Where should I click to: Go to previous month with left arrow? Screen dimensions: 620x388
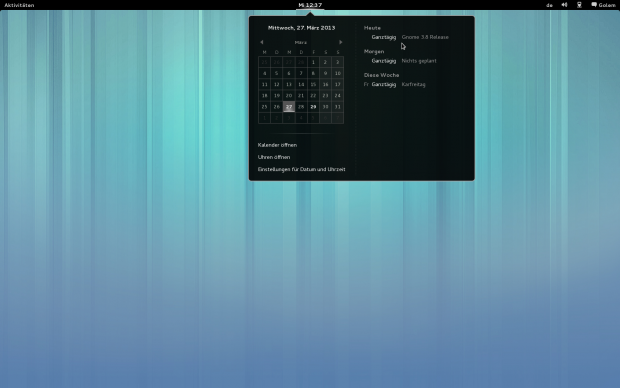(262, 42)
